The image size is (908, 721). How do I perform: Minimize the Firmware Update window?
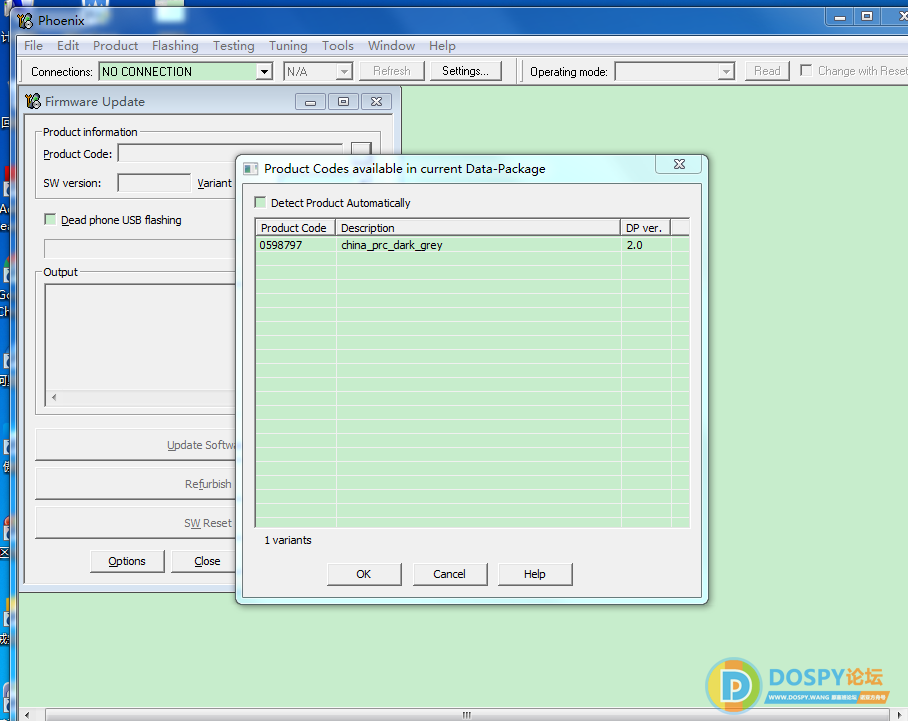coord(310,102)
